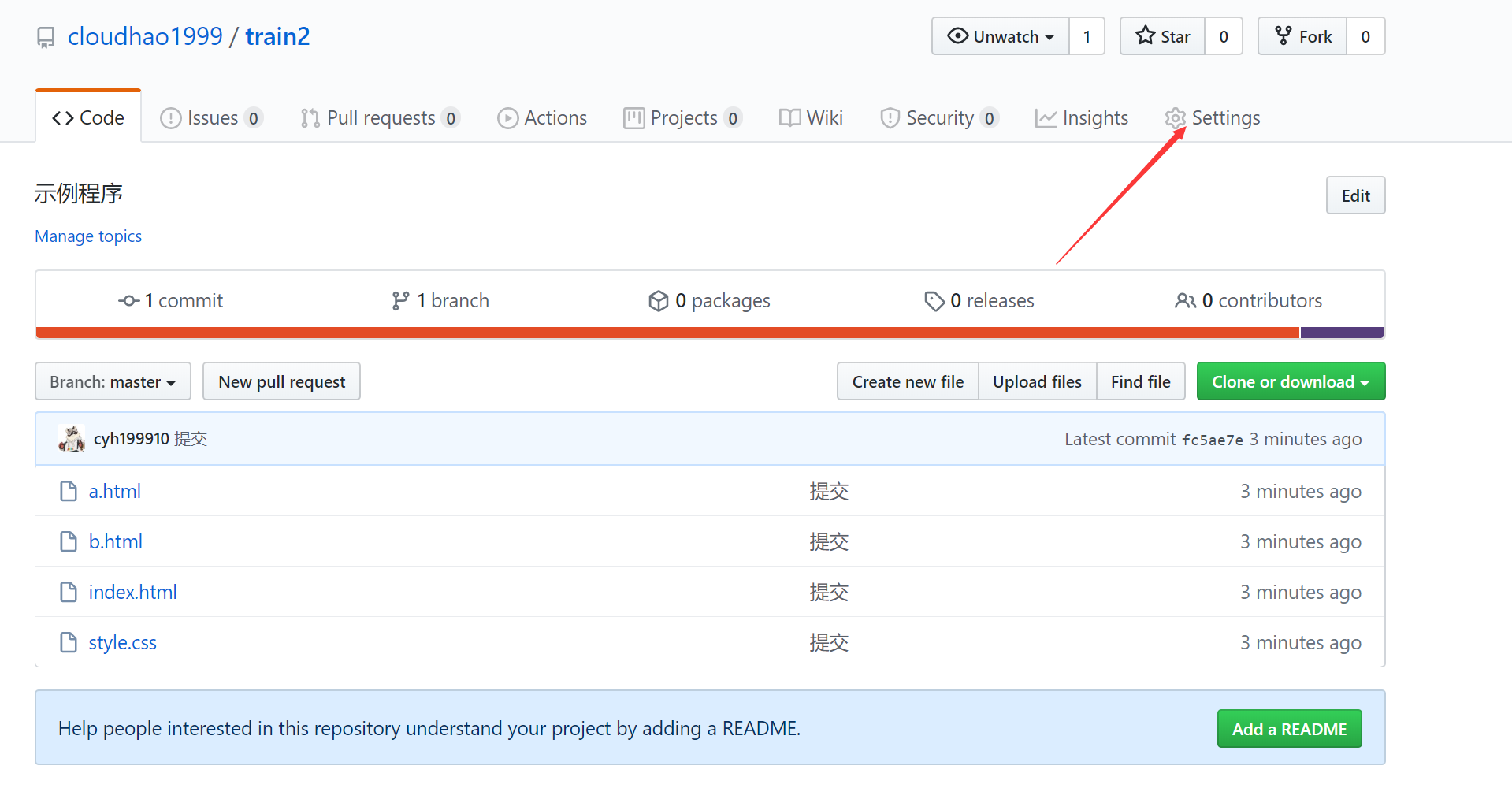Fork this repository
The height and width of the screenshot is (788, 1512).
(1302, 36)
